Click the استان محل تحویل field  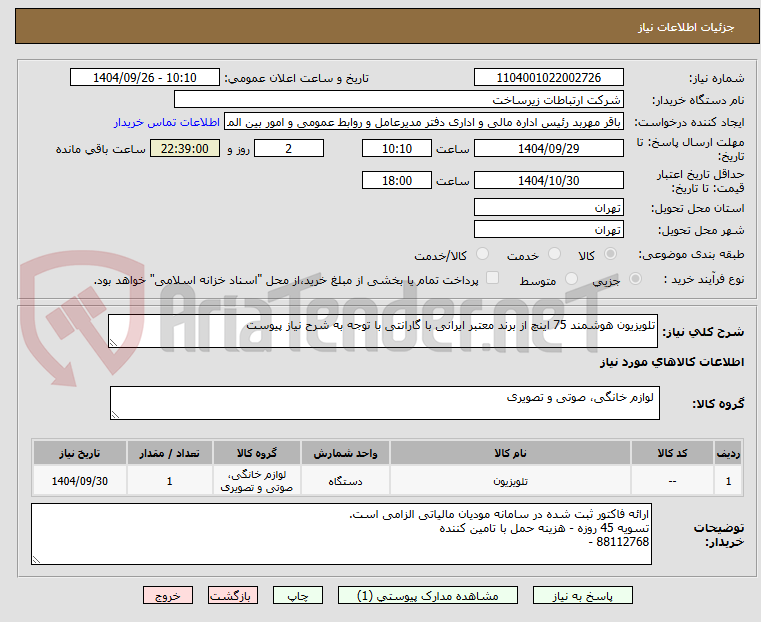548,208
